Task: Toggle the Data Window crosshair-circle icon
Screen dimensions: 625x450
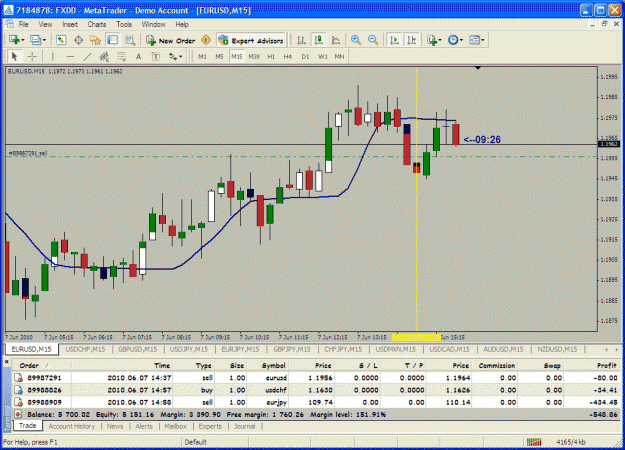Action: point(79,40)
